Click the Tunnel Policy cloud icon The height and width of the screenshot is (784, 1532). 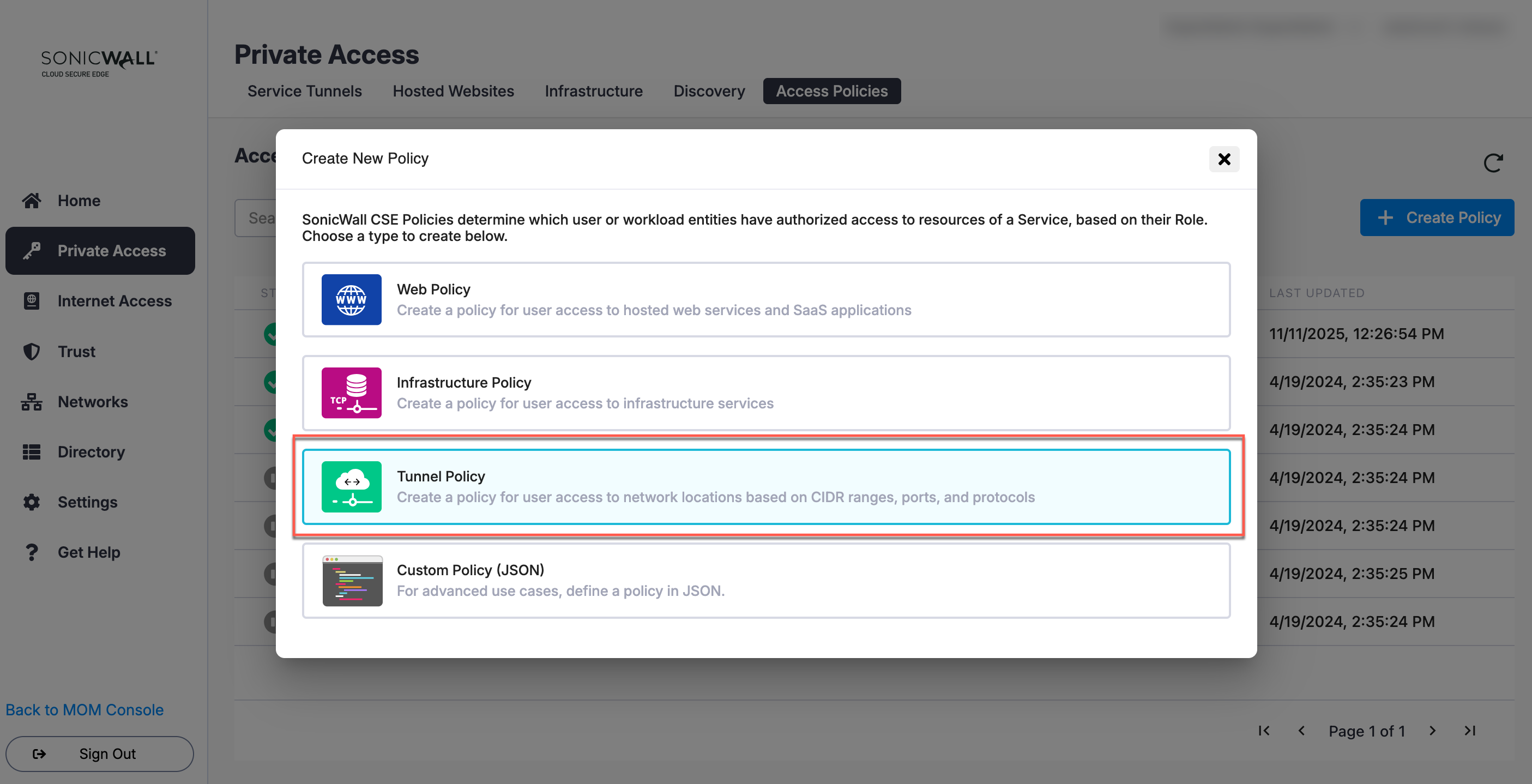(x=352, y=486)
